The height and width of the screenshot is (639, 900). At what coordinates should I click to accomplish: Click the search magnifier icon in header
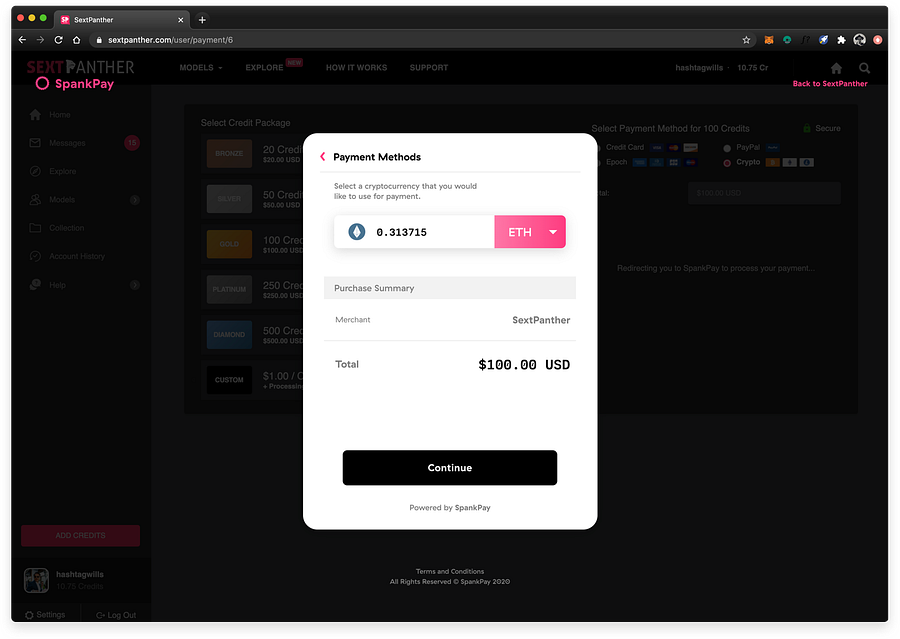864,68
